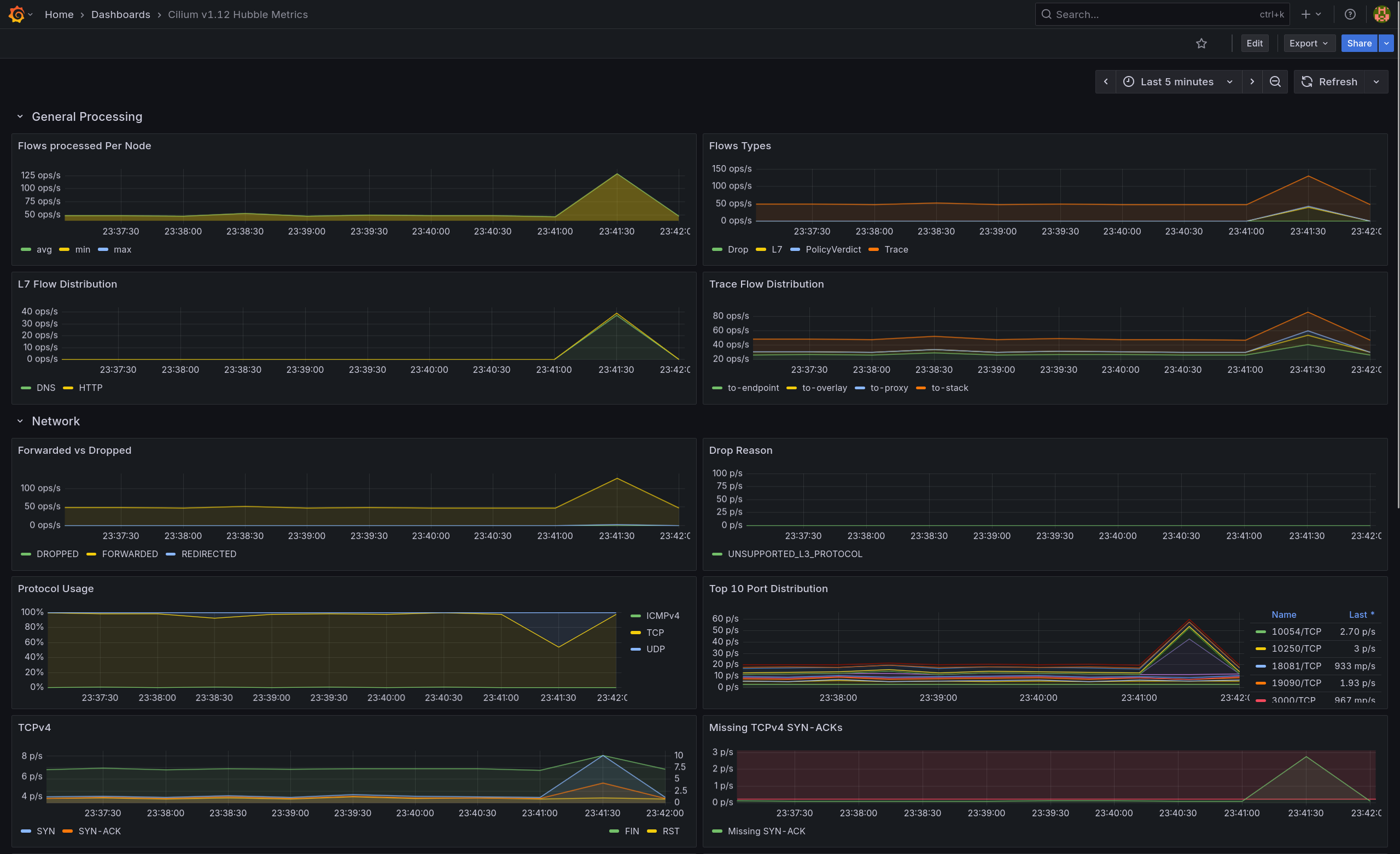Open the help question mark icon
This screenshot has width=1400, height=854.
click(x=1350, y=14)
